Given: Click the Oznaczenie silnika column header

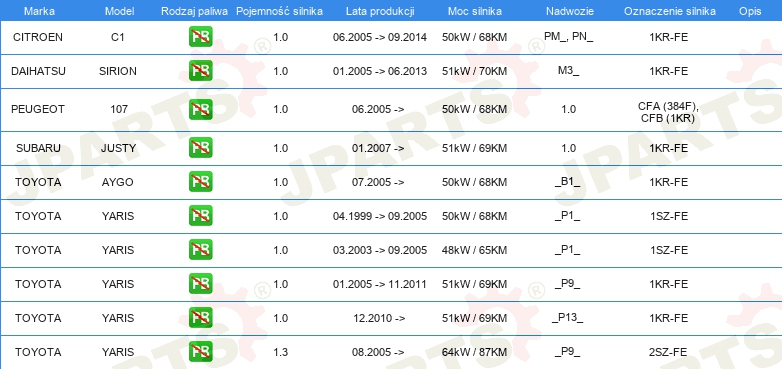Looking at the screenshot, I should 669,11.
